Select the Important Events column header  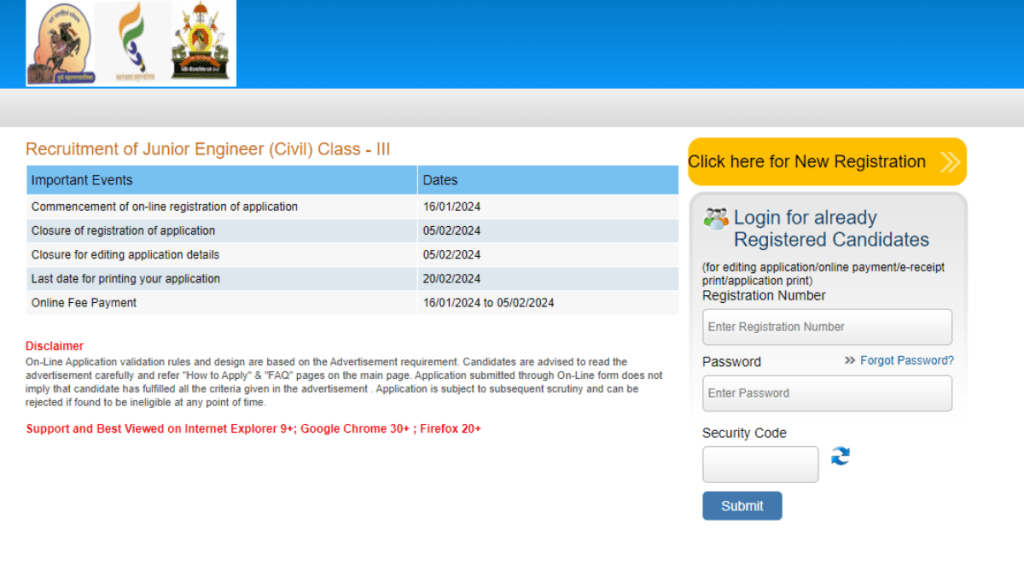(x=82, y=180)
